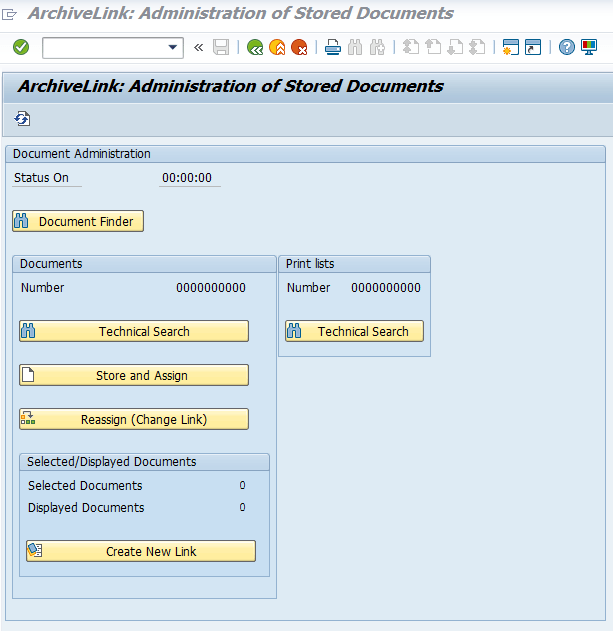
Task: Click the Customize Local Layout monitor icon
Action: click(x=589, y=47)
